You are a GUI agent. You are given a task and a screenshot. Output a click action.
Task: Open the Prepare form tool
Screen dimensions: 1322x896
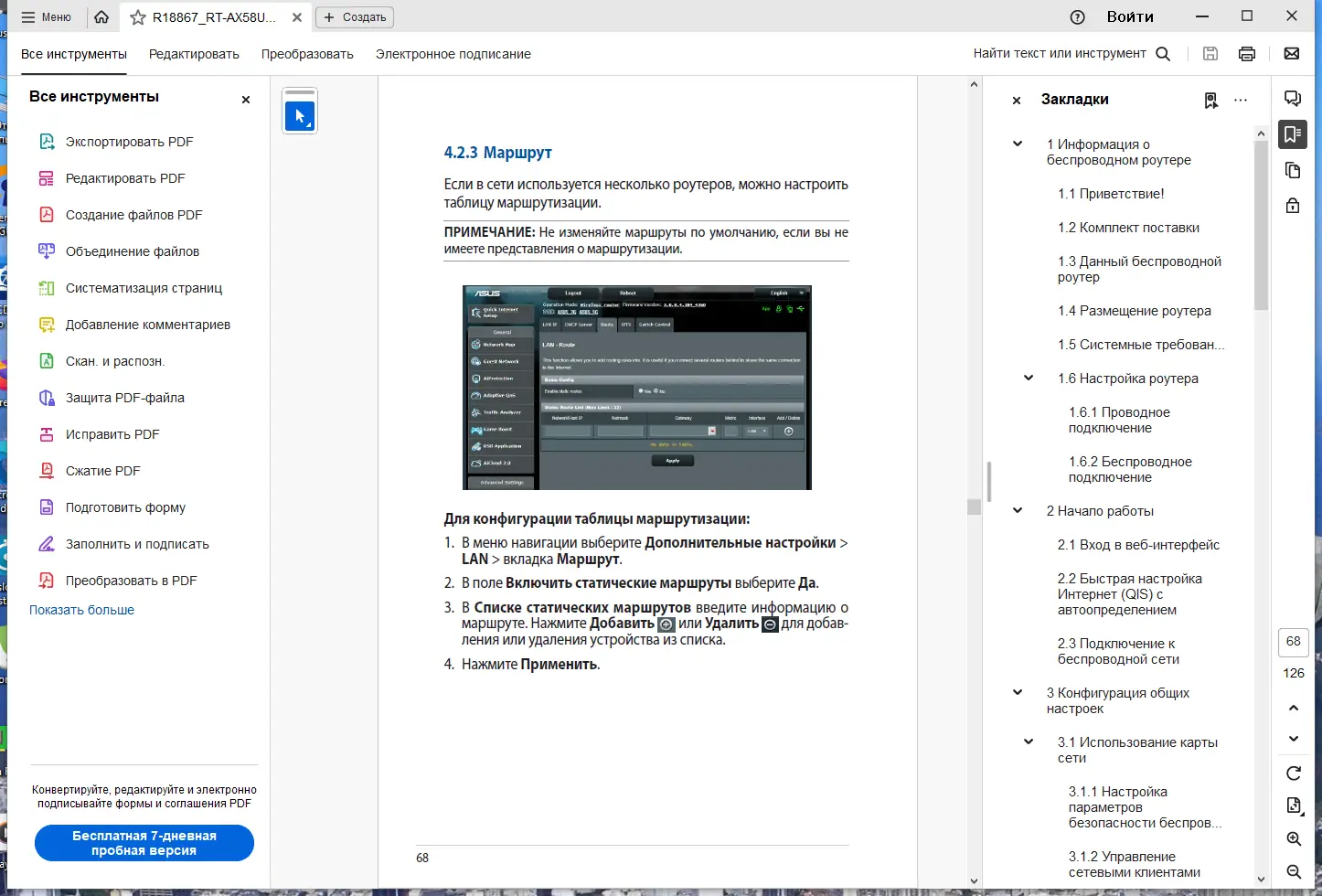(x=112, y=507)
